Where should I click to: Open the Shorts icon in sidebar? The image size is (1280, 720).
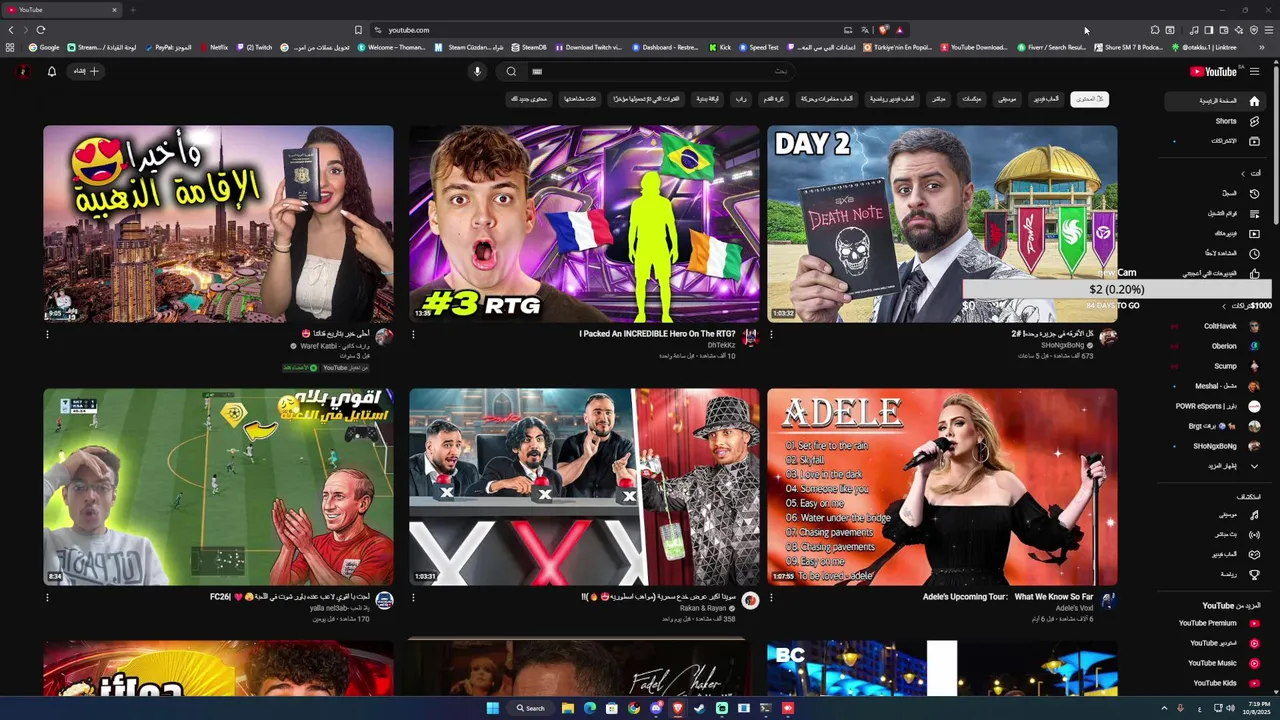[1254, 121]
